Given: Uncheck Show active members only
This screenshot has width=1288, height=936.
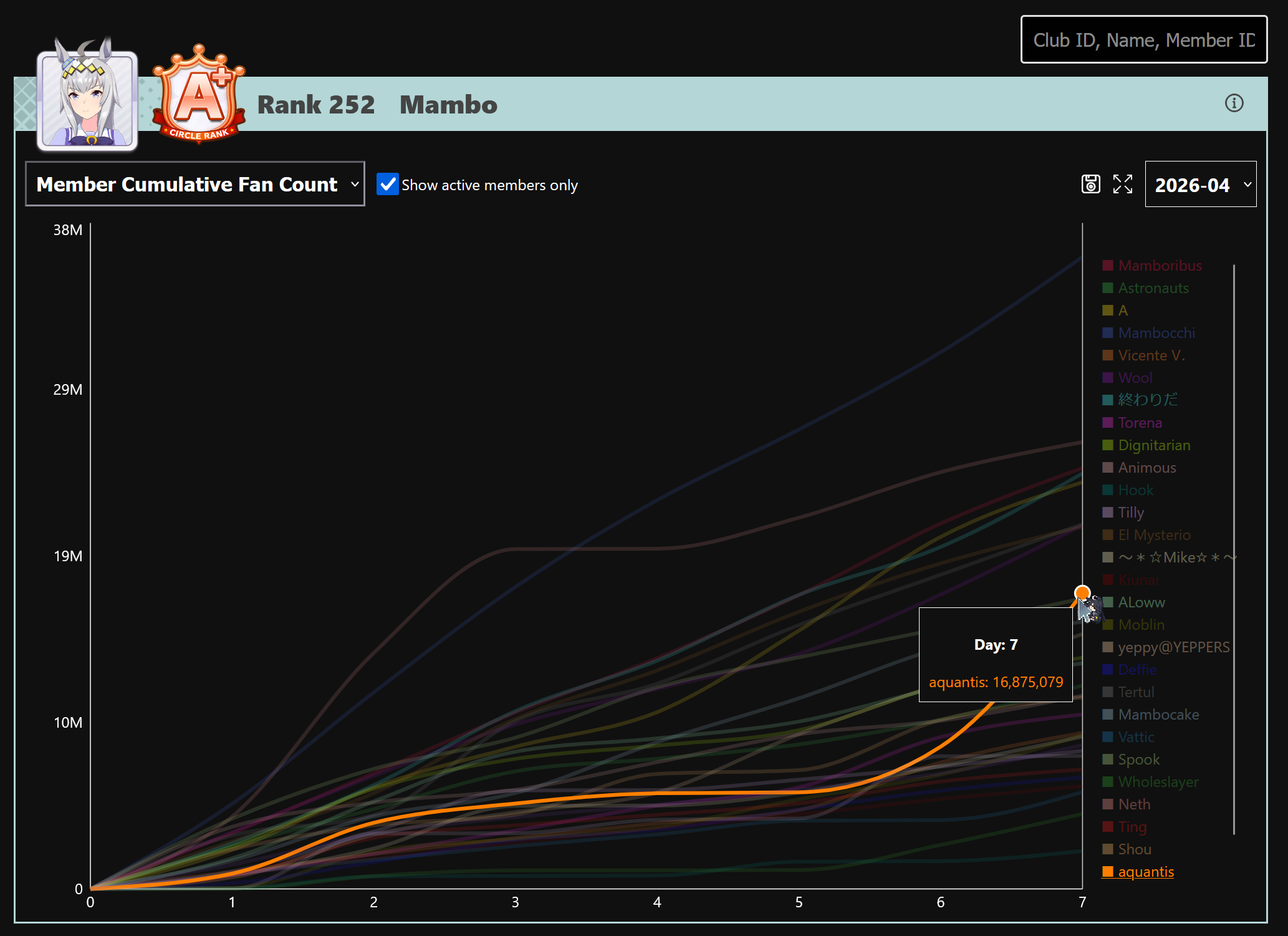Looking at the screenshot, I should [387, 185].
